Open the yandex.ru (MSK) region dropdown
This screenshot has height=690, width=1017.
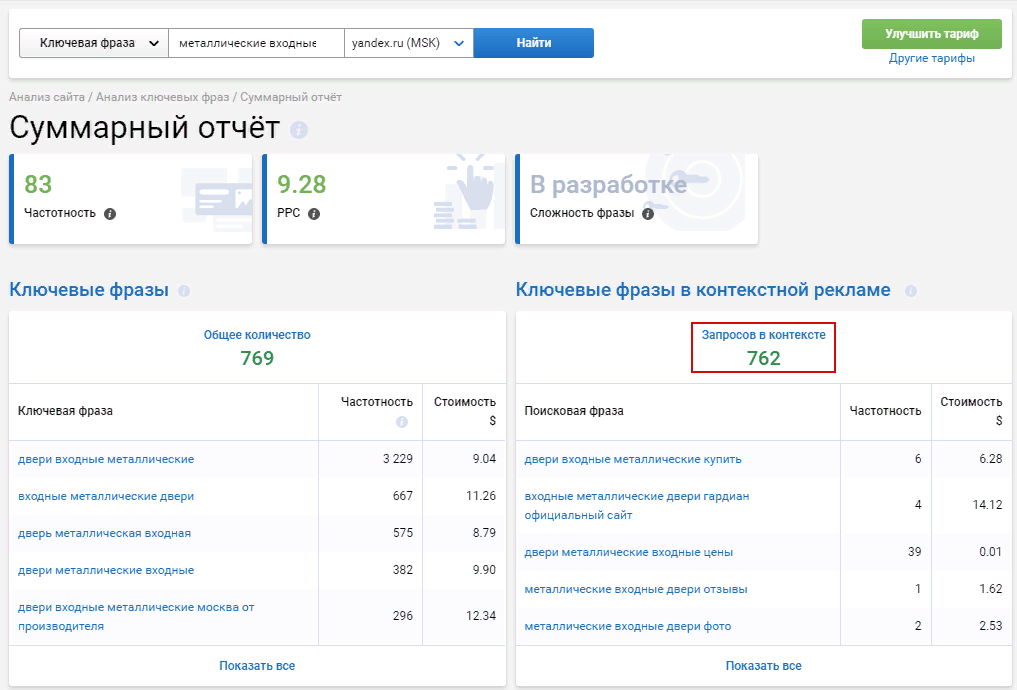pyautogui.click(x=409, y=43)
